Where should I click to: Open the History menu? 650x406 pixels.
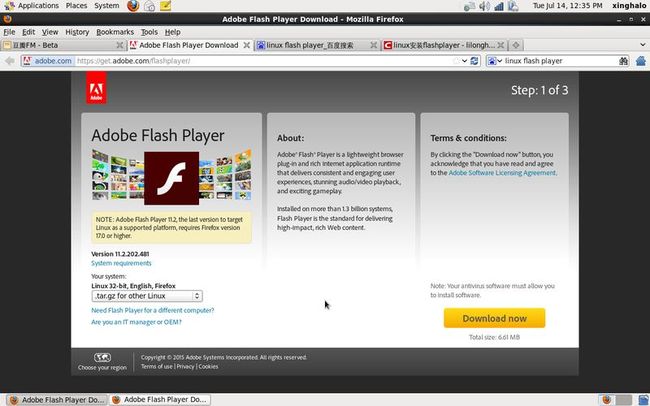pos(77,32)
